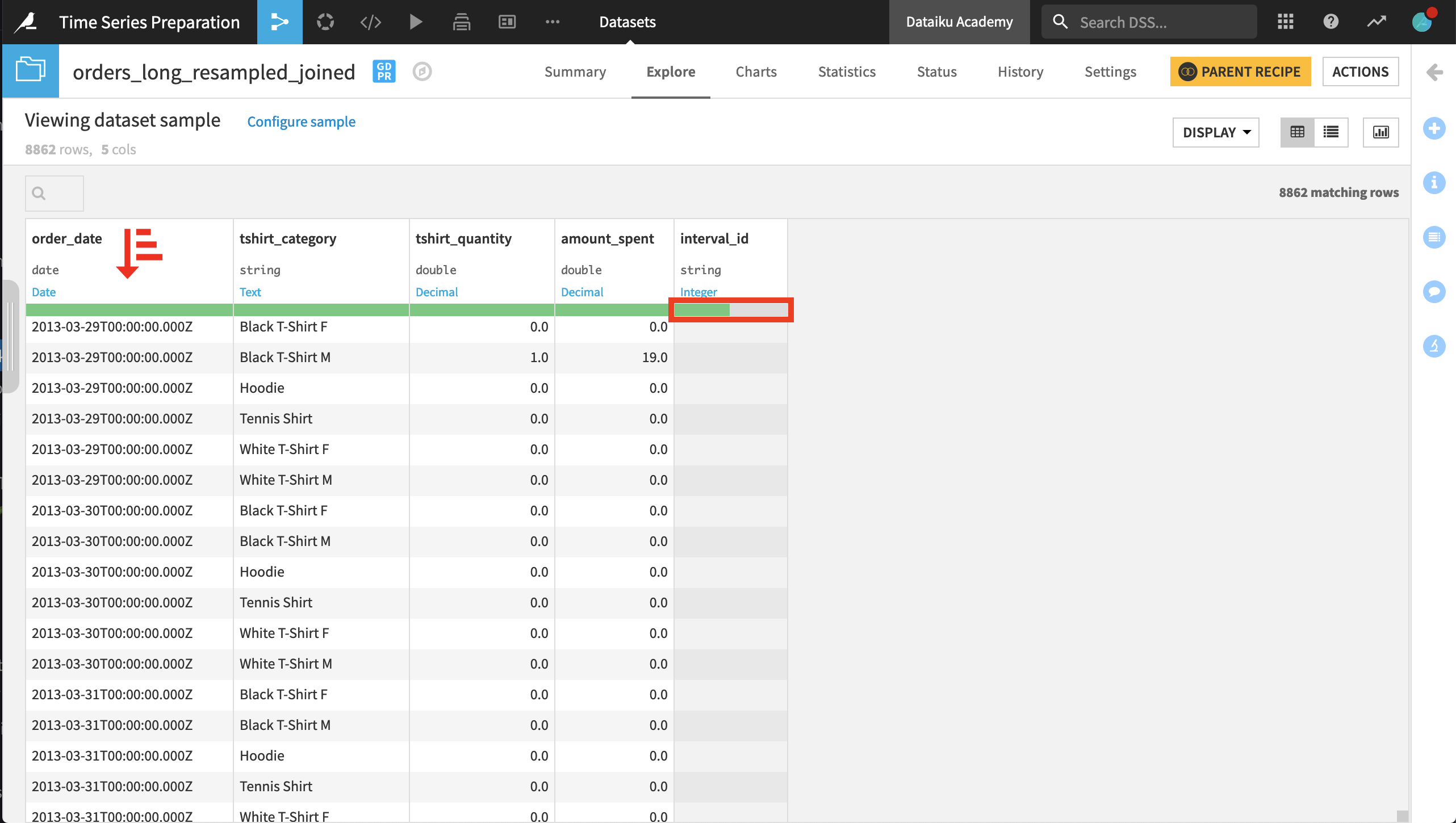
Task: Click the blue plus sidebar icon
Action: click(1434, 128)
